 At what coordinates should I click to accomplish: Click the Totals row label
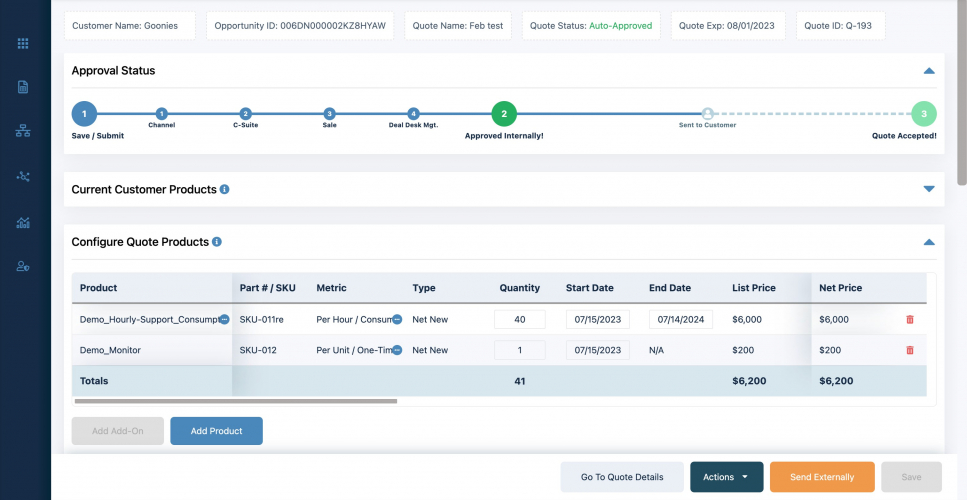click(94, 381)
